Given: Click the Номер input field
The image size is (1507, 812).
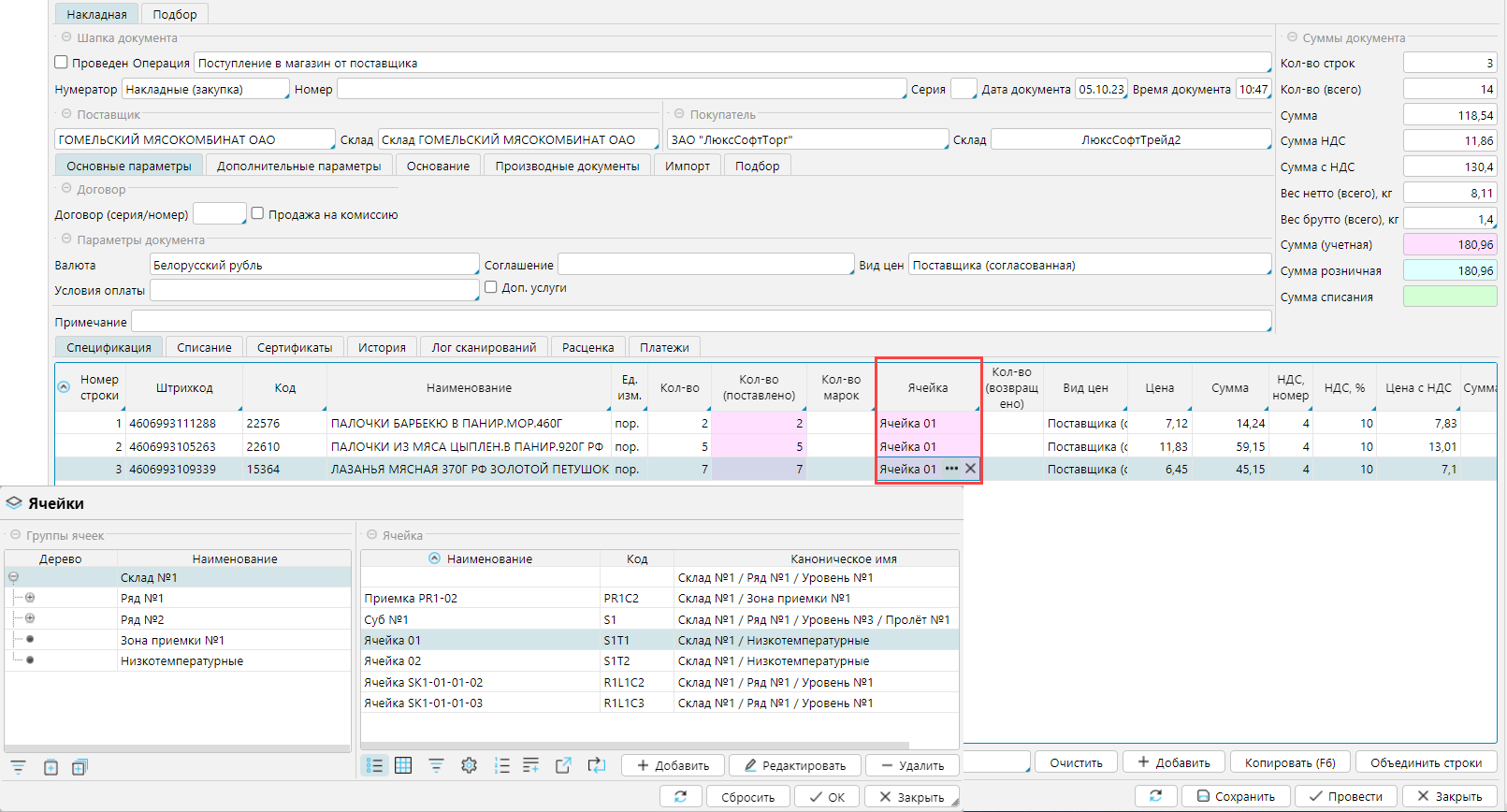Looking at the screenshot, I should pyautogui.click(x=621, y=89).
